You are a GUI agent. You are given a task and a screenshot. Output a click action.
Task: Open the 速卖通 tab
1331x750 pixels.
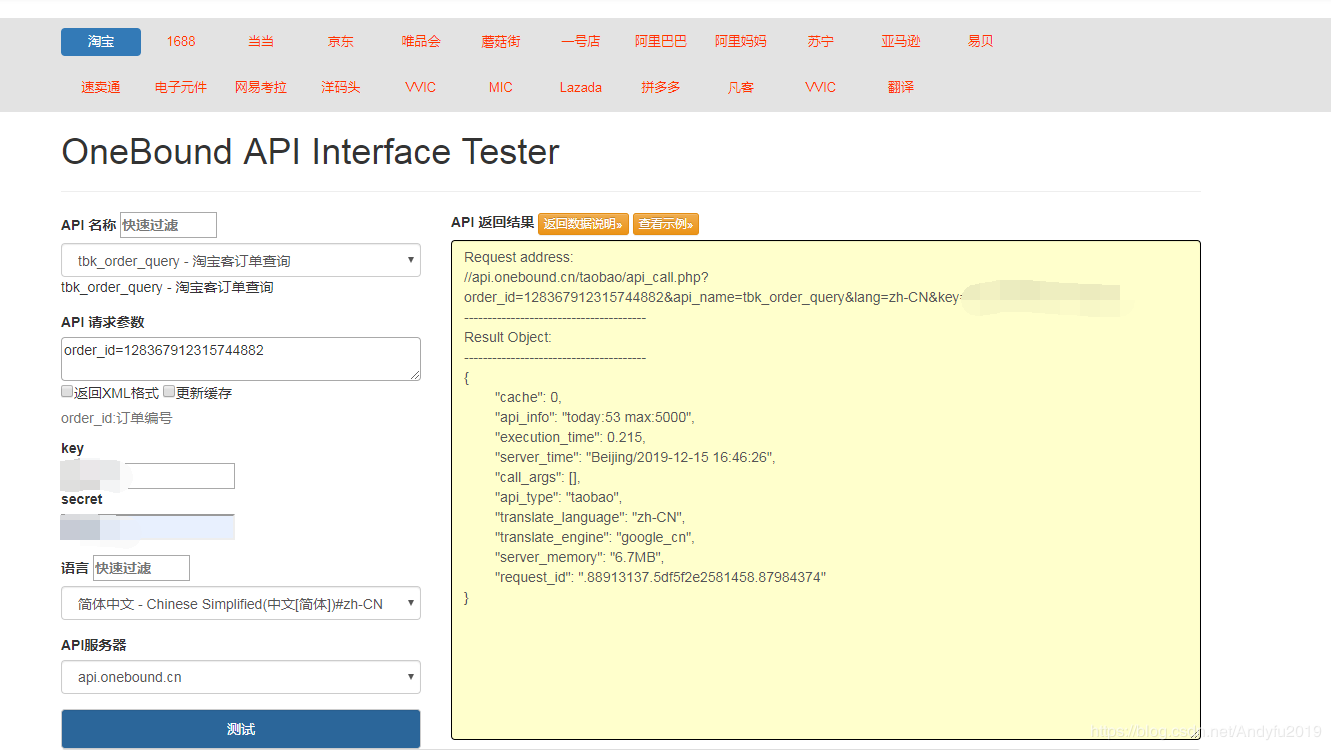pyautogui.click(x=101, y=88)
